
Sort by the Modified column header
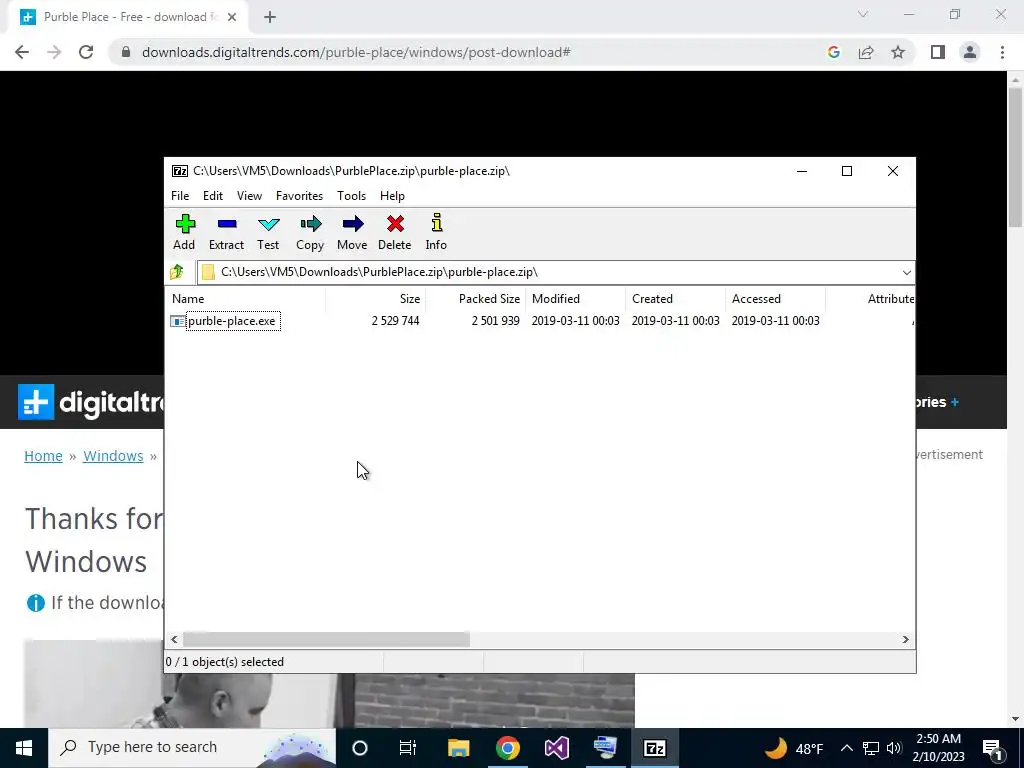click(x=575, y=299)
